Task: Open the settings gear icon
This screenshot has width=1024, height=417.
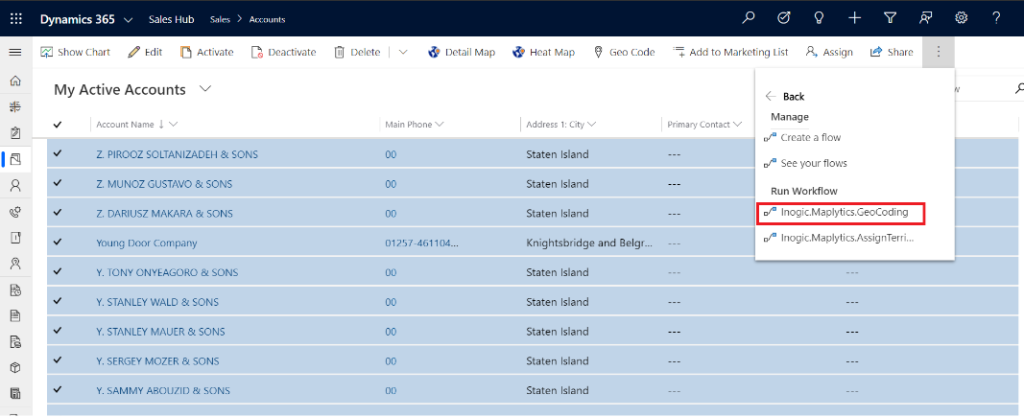Action: [x=961, y=18]
